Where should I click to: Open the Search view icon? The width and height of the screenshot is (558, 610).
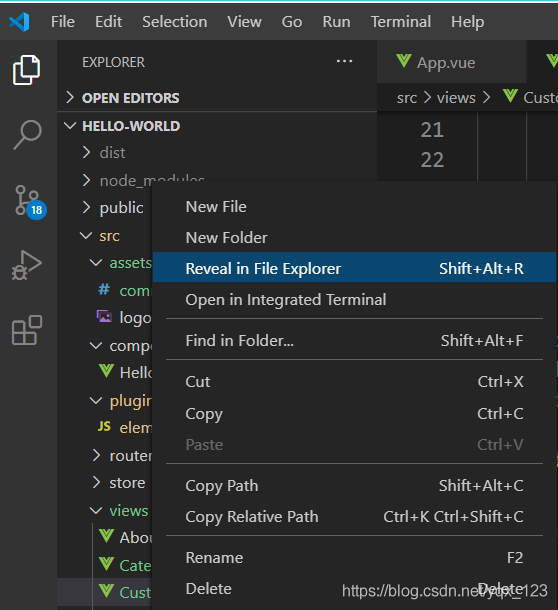click(27, 135)
